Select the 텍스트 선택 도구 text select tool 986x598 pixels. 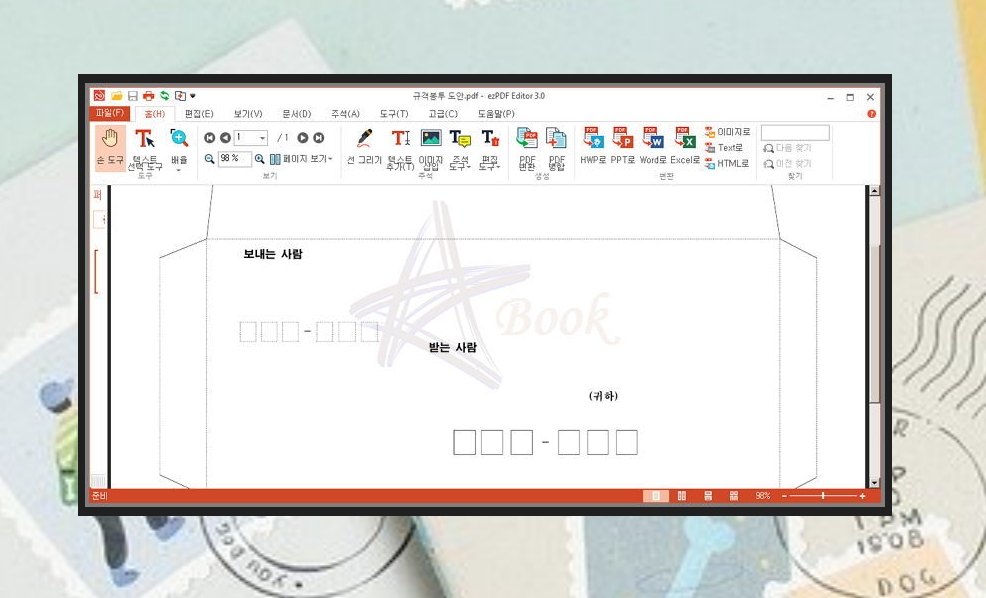coord(145,148)
